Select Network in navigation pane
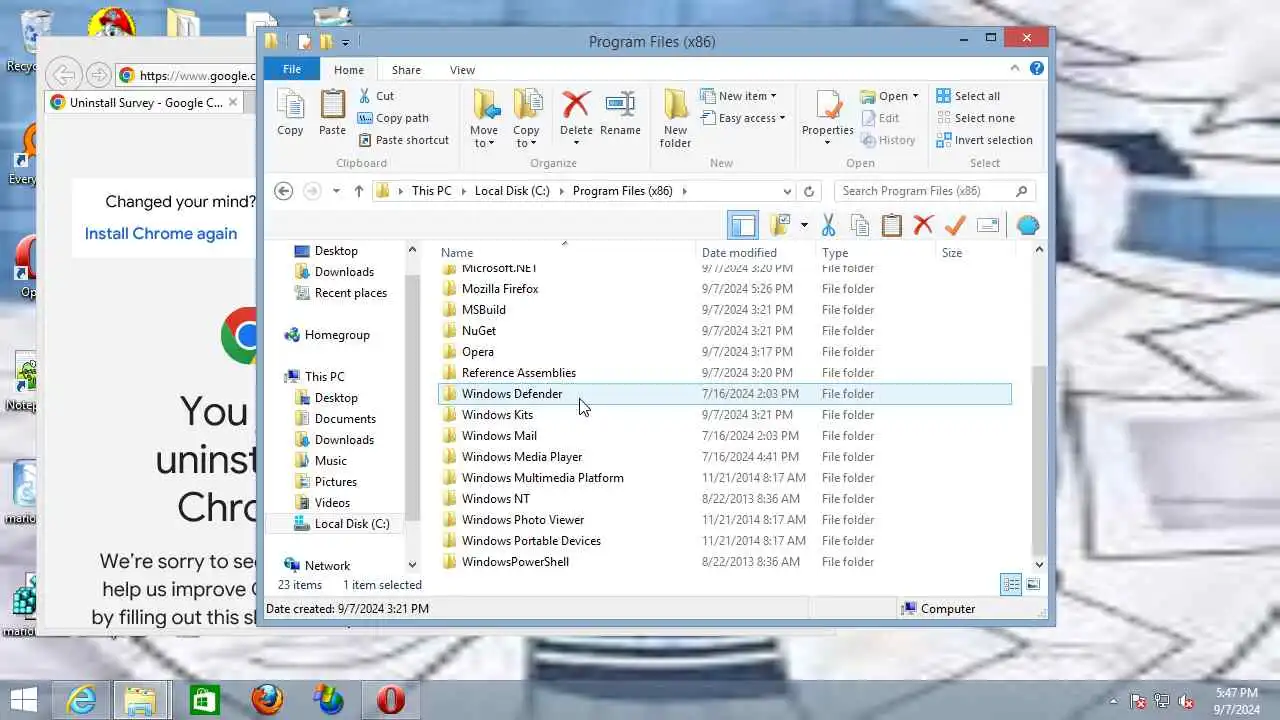This screenshot has width=1280, height=720. point(327,566)
